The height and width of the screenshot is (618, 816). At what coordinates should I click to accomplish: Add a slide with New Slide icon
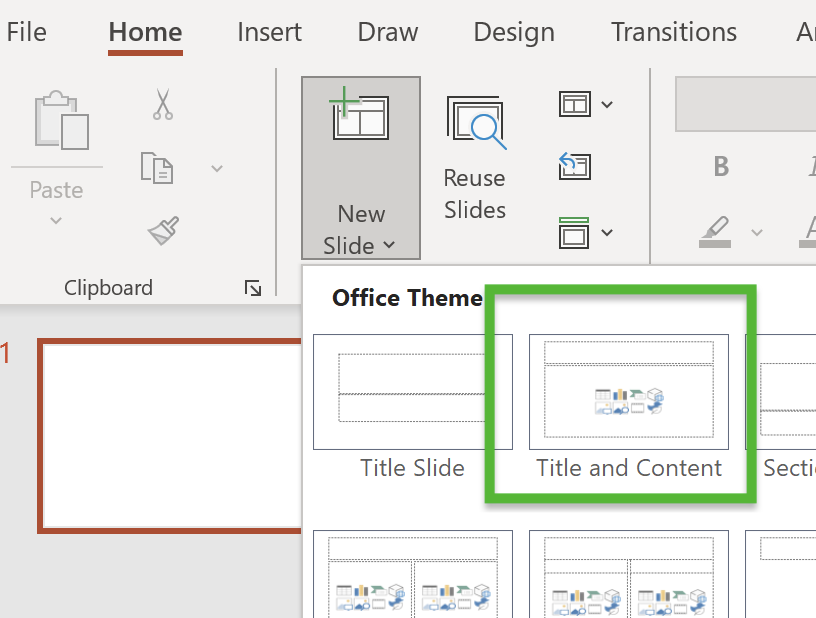pos(360,114)
